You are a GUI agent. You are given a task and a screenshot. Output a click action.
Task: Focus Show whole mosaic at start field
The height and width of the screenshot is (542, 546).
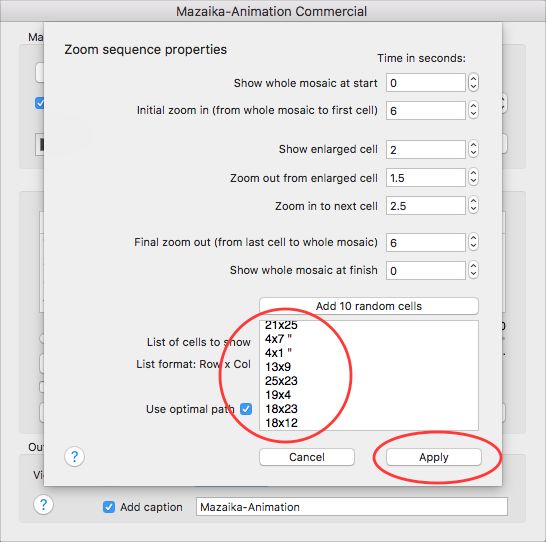click(426, 83)
